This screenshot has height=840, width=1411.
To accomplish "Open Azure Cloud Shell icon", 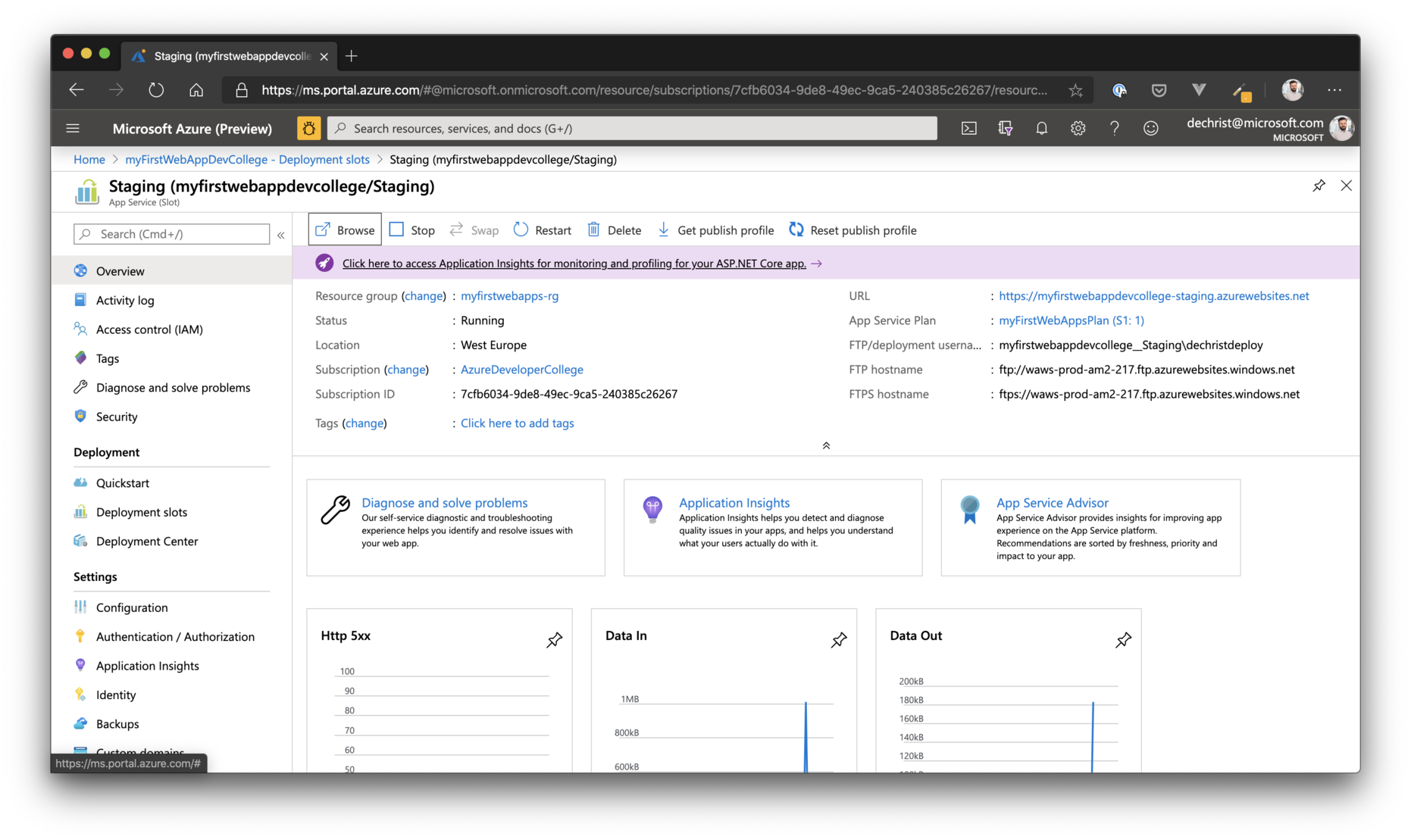I will coord(968,129).
